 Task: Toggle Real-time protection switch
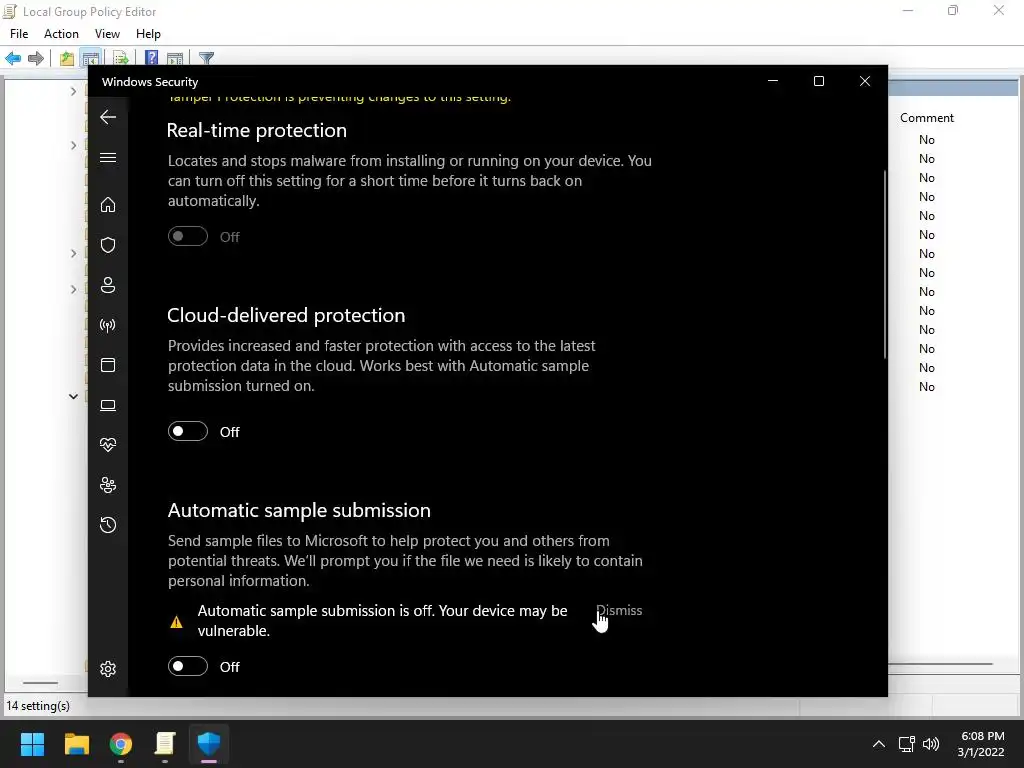[x=188, y=236]
